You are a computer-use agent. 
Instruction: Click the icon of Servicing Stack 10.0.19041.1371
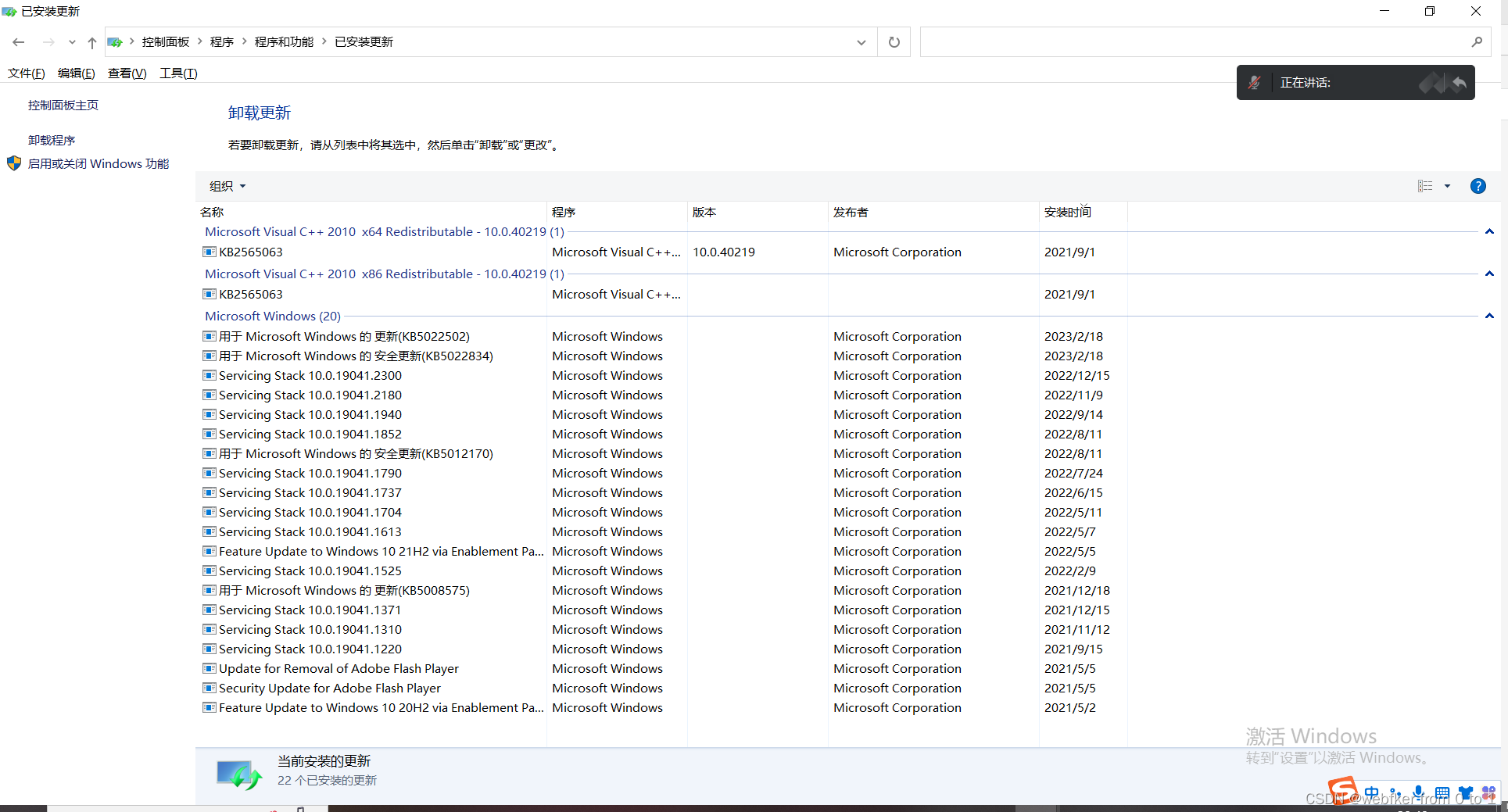click(209, 610)
